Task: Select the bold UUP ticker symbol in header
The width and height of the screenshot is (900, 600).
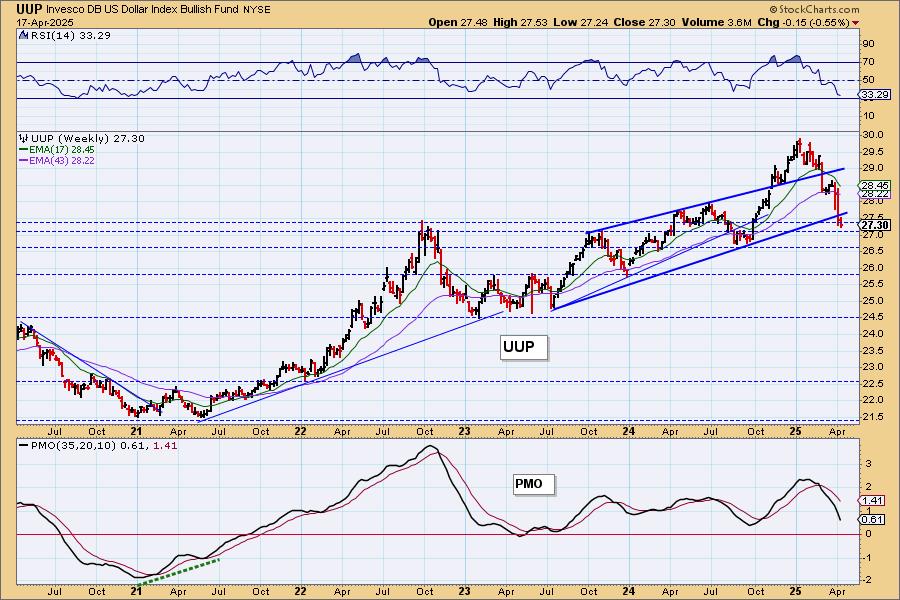Action: click(29, 9)
